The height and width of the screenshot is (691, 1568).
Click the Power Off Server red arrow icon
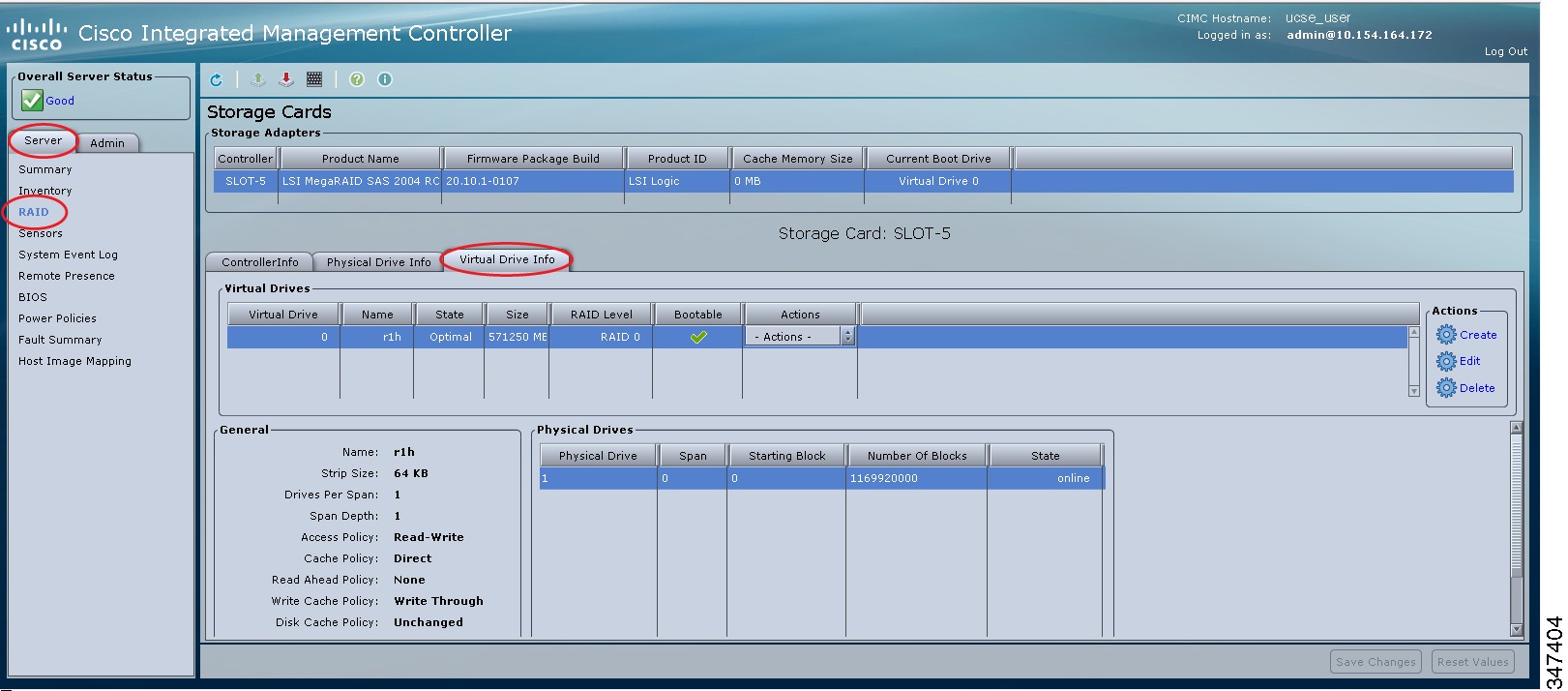click(286, 79)
